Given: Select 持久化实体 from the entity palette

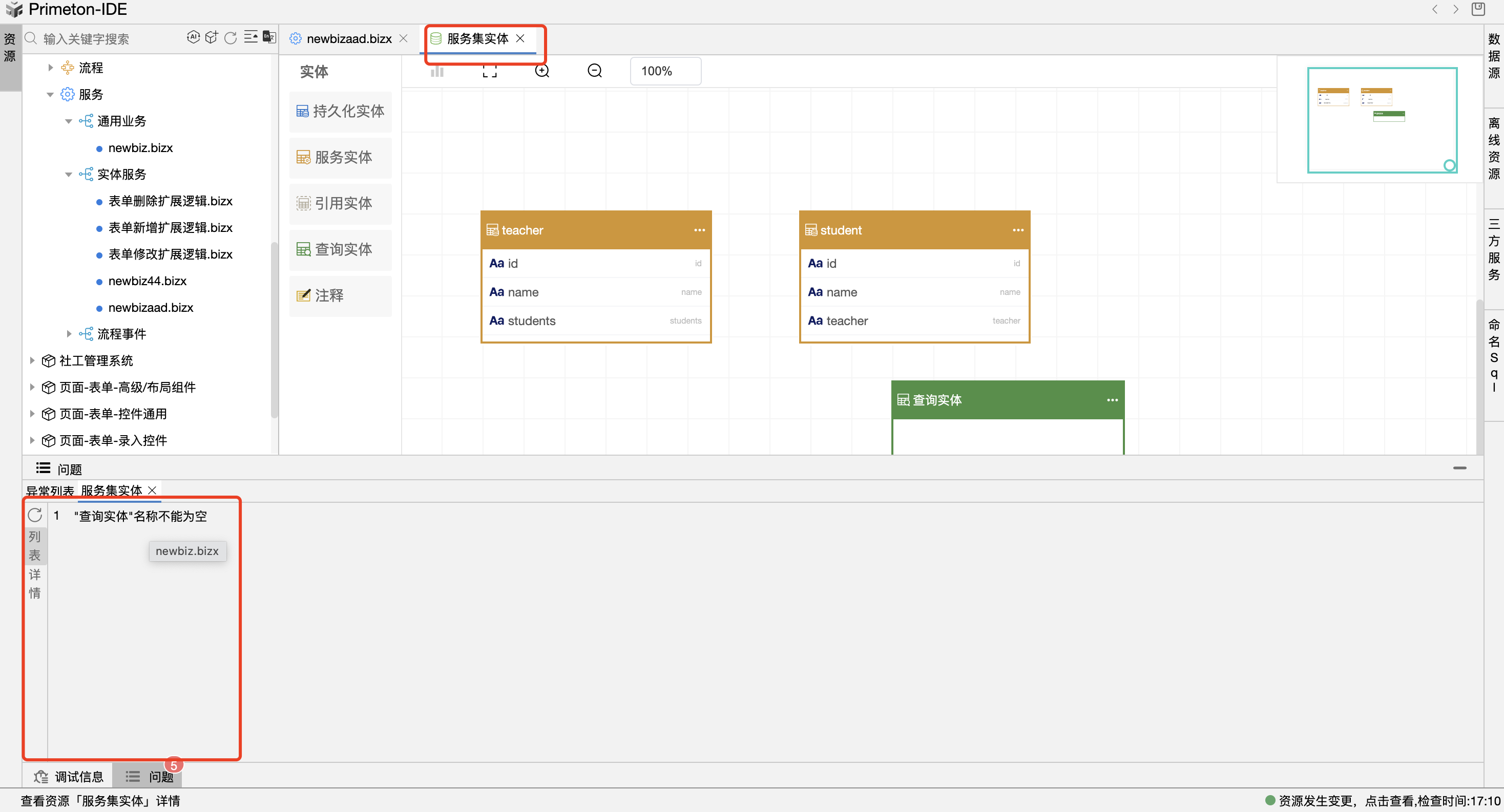Looking at the screenshot, I should pyautogui.click(x=340, y=111).
